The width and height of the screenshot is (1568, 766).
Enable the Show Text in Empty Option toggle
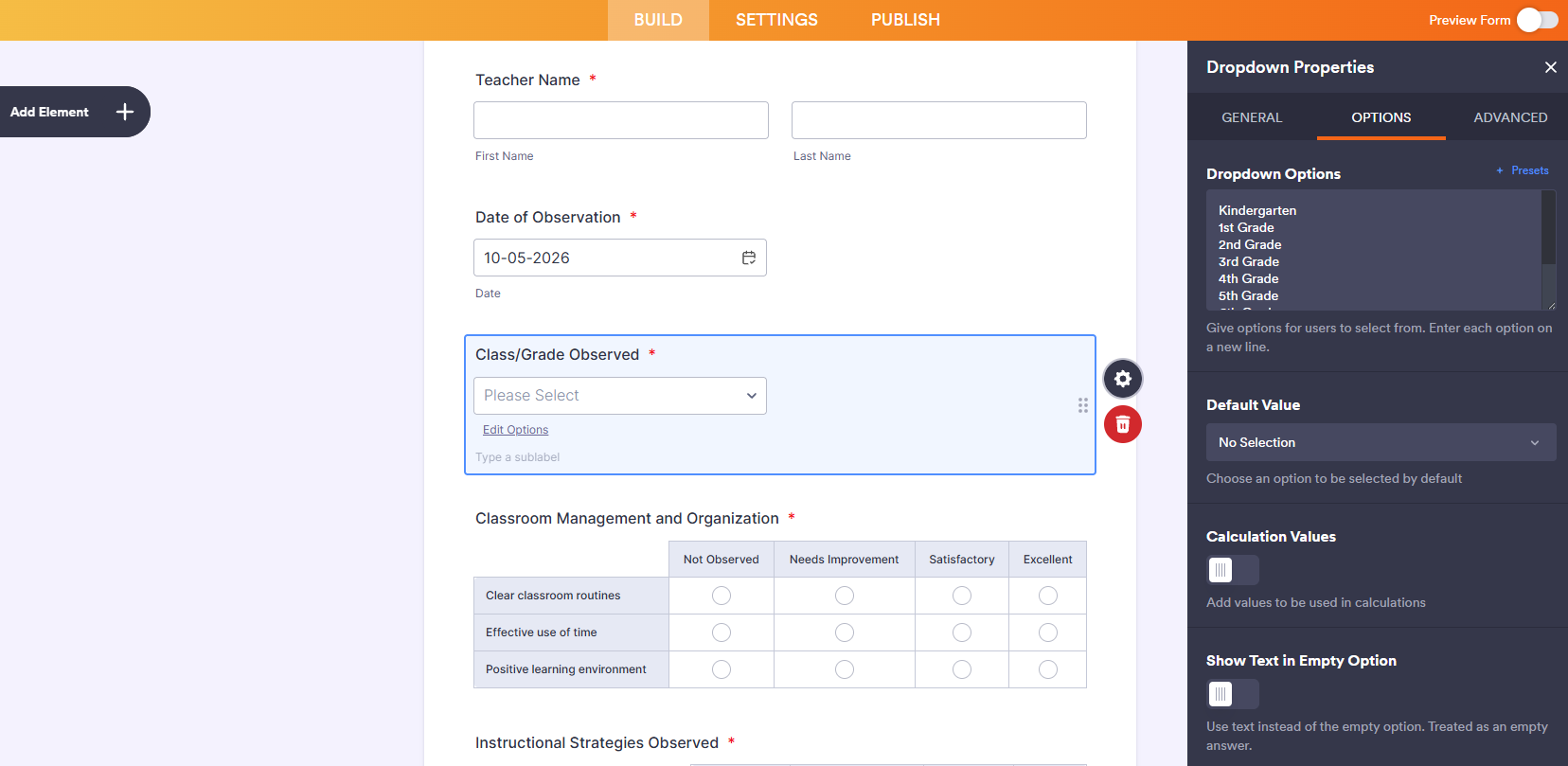tap(1233, 694)
